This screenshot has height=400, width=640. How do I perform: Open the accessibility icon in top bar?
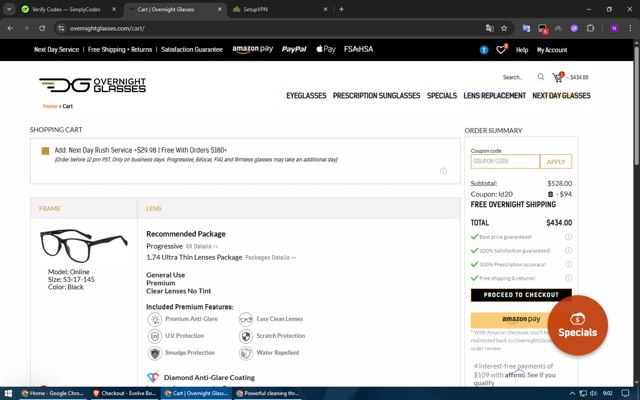point(484,50)
